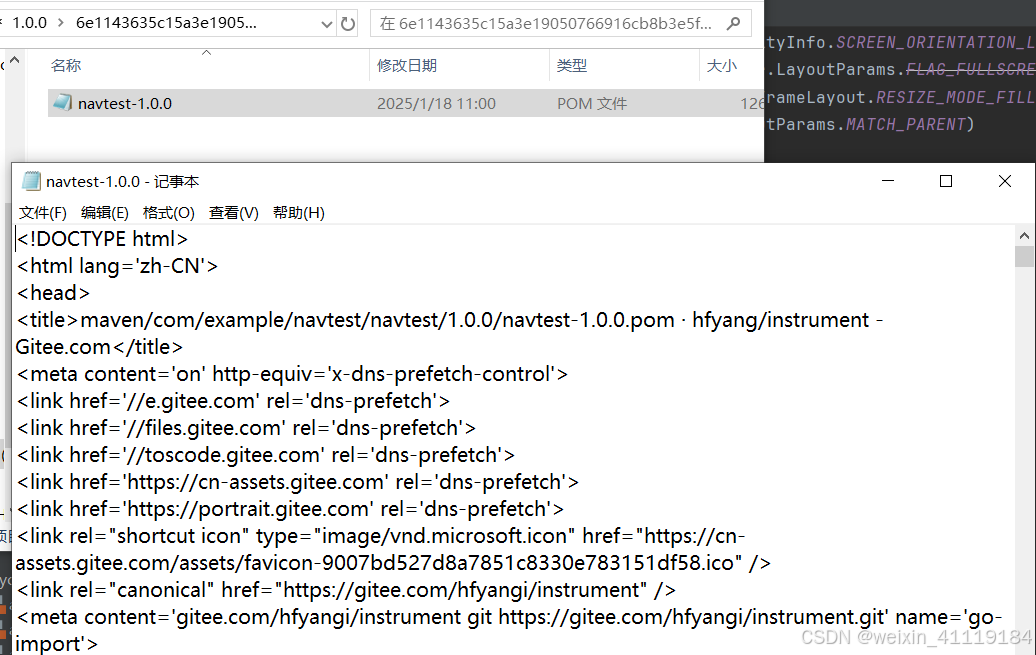The width and height of the screenshot is (1036, 655).
Task: Click the cn-assets.gitee.com dns-prefetch line
Action: (297, 482)
